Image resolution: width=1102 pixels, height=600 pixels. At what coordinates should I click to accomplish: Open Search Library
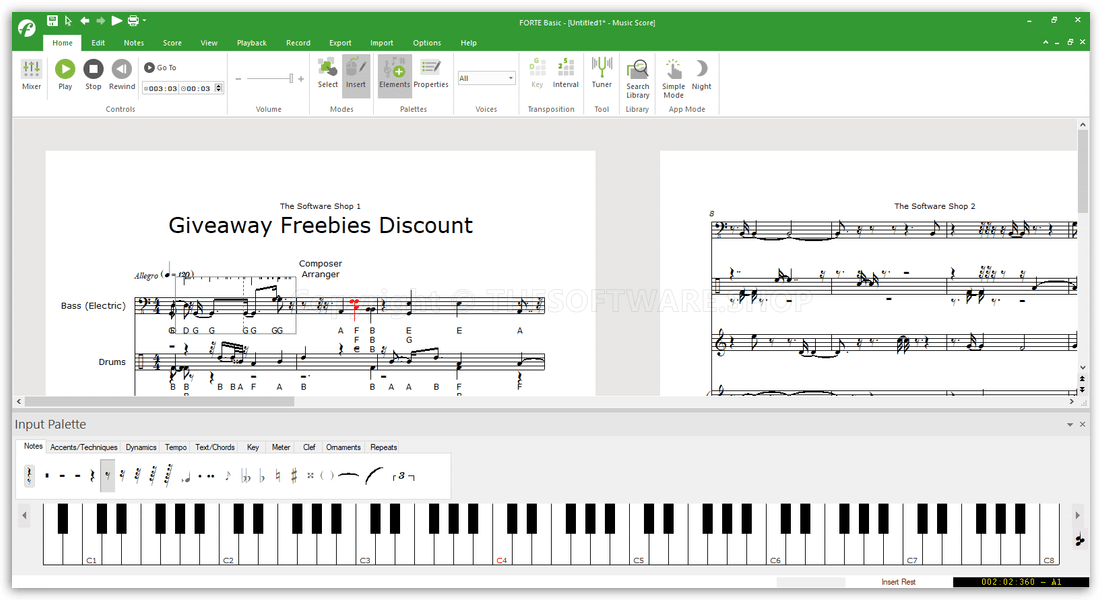638,75
